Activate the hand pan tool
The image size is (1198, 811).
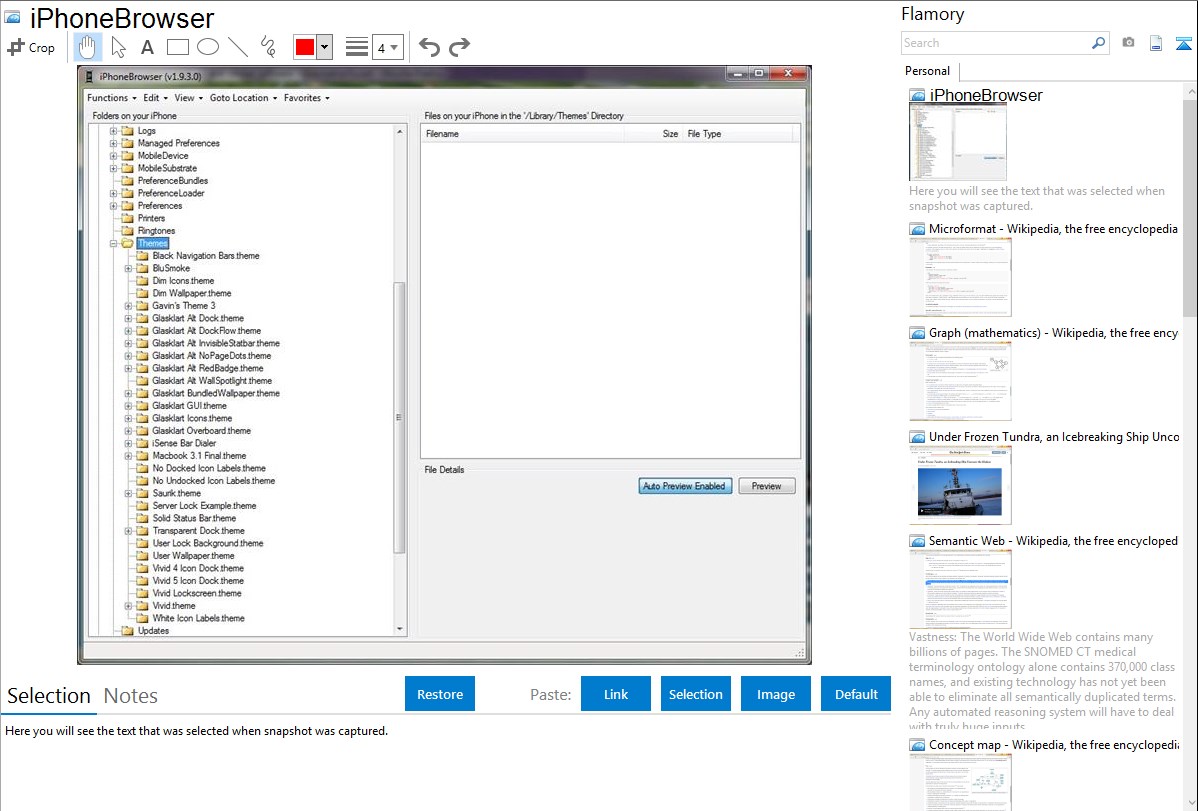pos(87,47)
